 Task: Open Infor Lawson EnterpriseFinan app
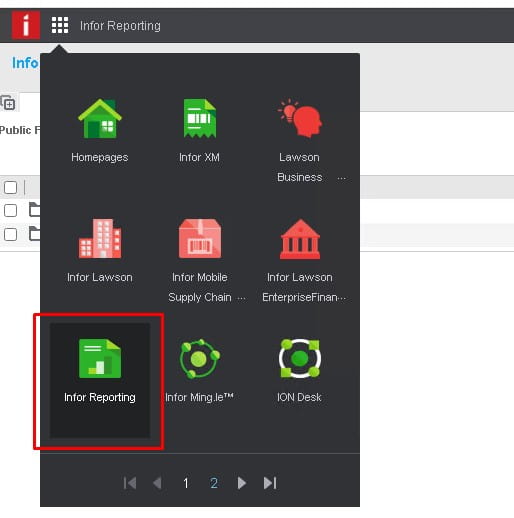point(299,261)
